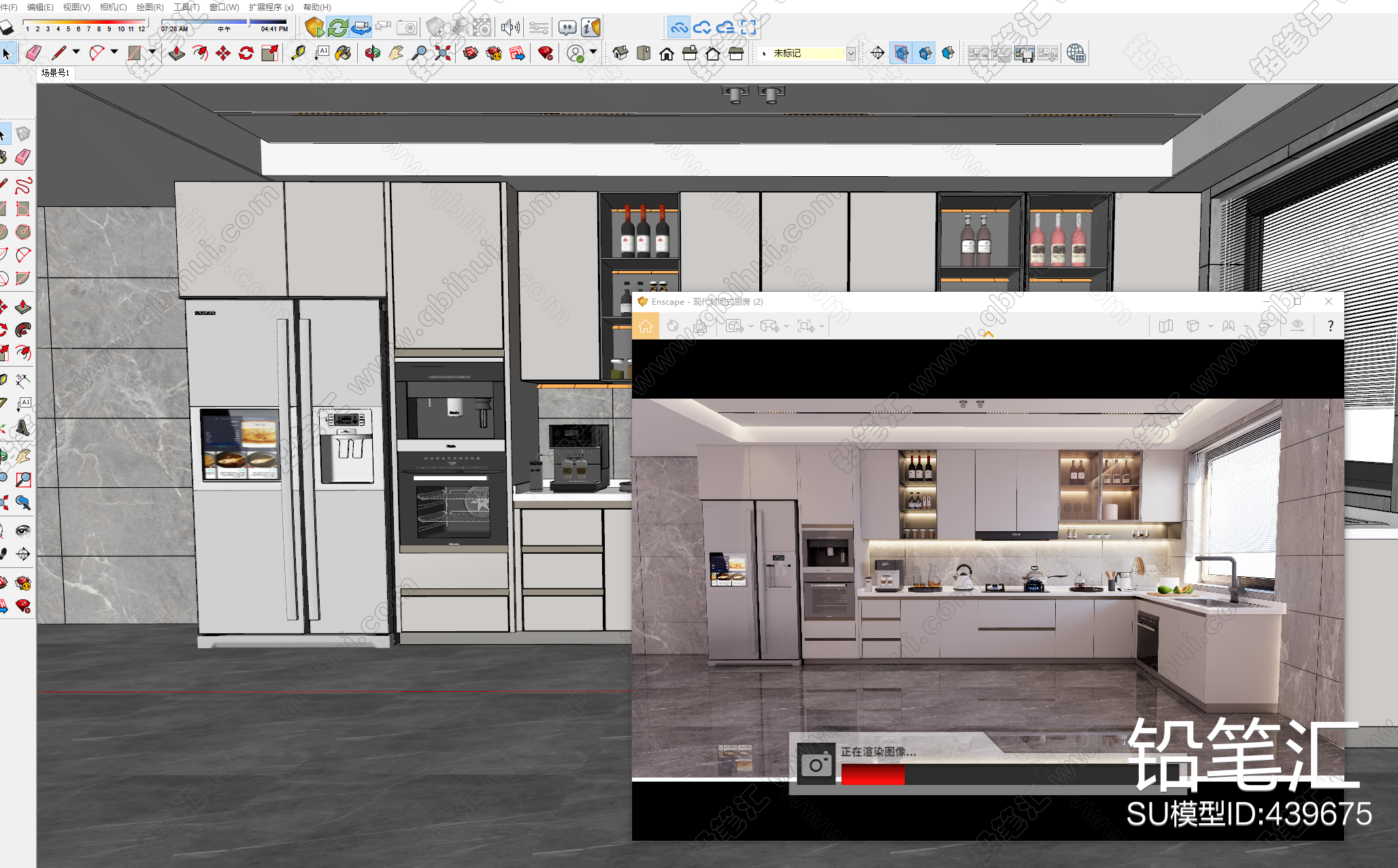Select the Pan hand tool

396,53
